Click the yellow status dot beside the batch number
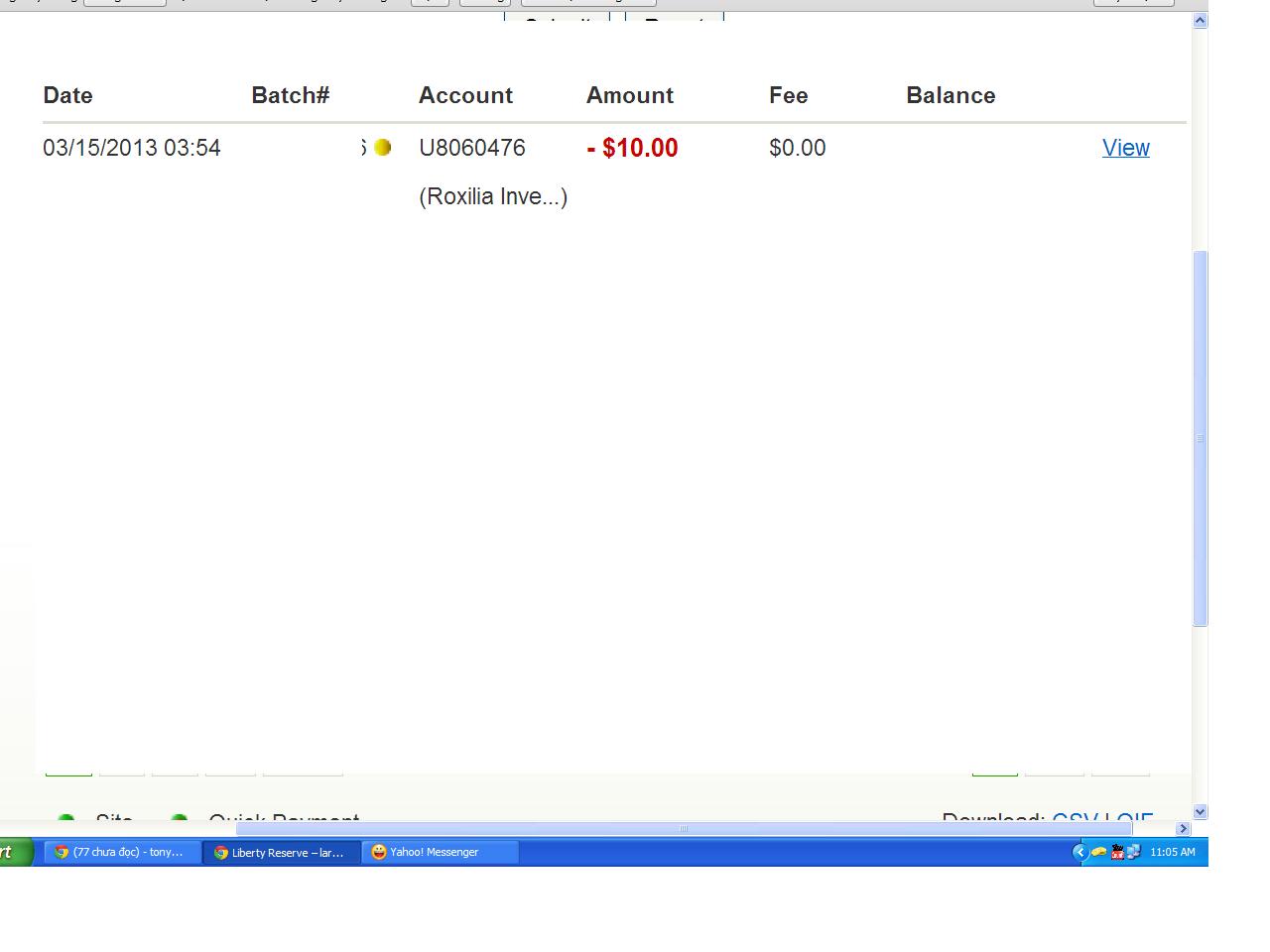 (382, 148)
